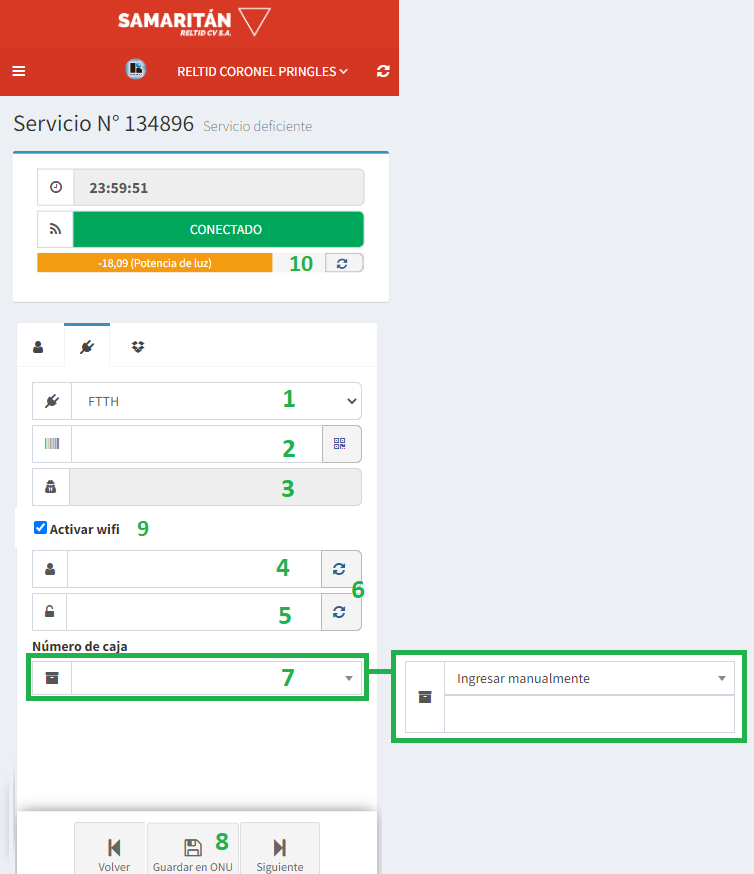Click the round company logo icon in header
This screenshot has width=754, height=874.
pos(136,70)
